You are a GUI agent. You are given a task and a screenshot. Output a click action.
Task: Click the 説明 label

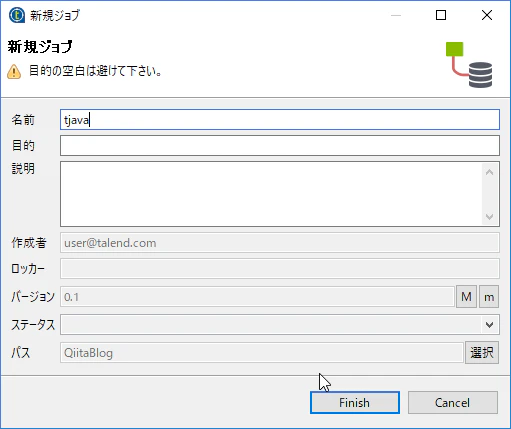(x=23, y=169)
